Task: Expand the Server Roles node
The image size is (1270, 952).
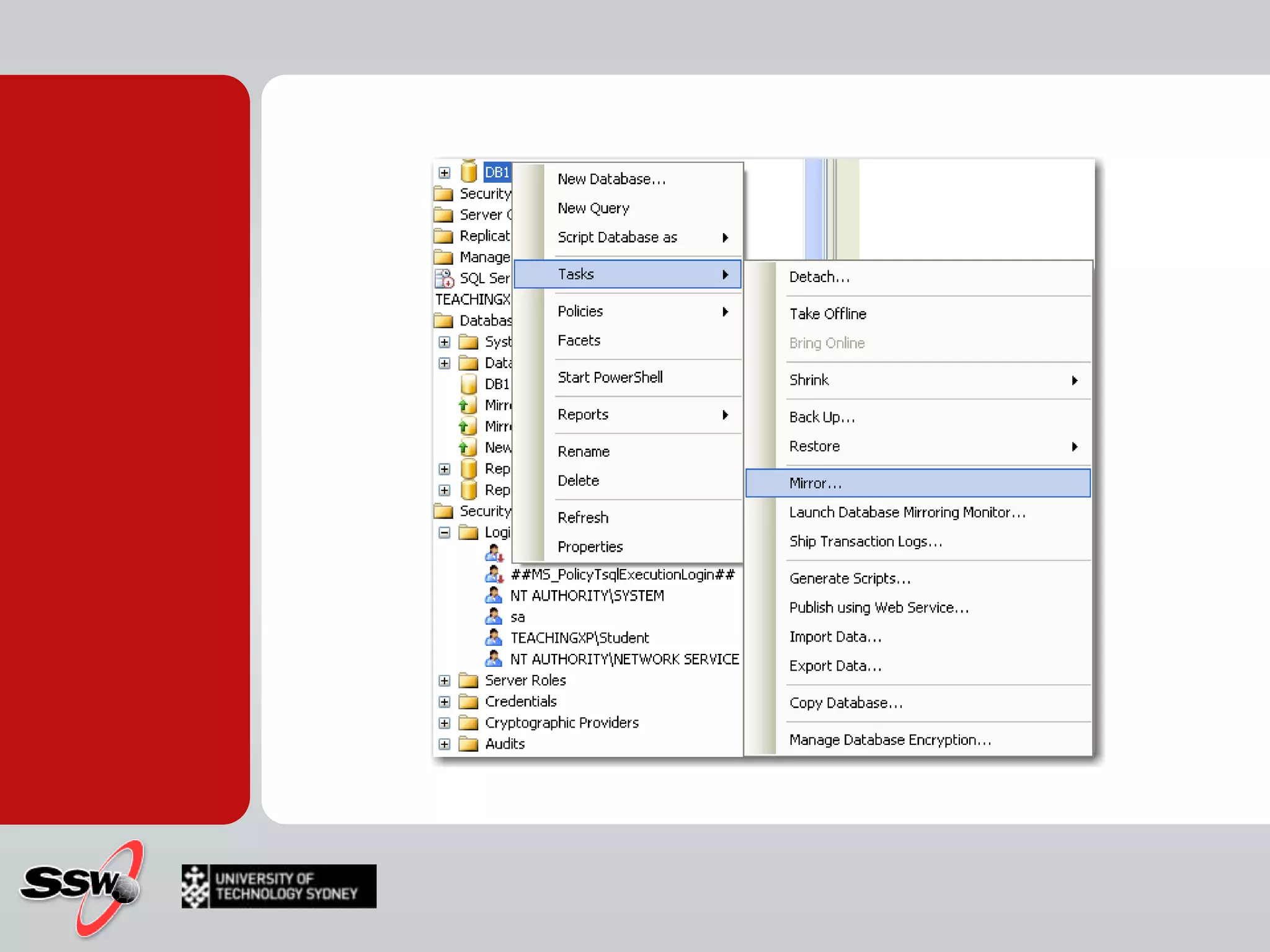Action: pos(445,681)
